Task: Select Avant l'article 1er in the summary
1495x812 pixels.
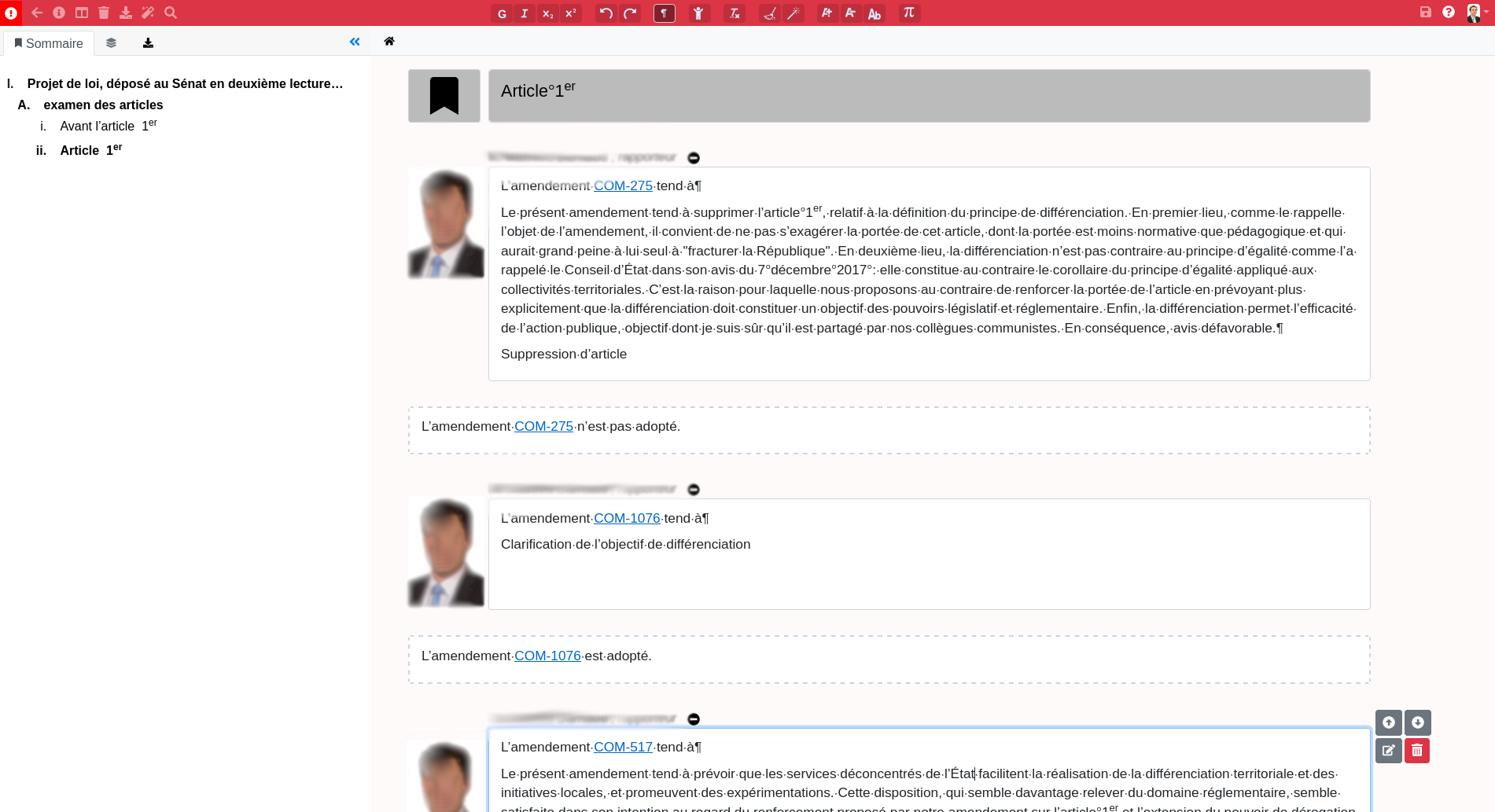Action: 109,126
